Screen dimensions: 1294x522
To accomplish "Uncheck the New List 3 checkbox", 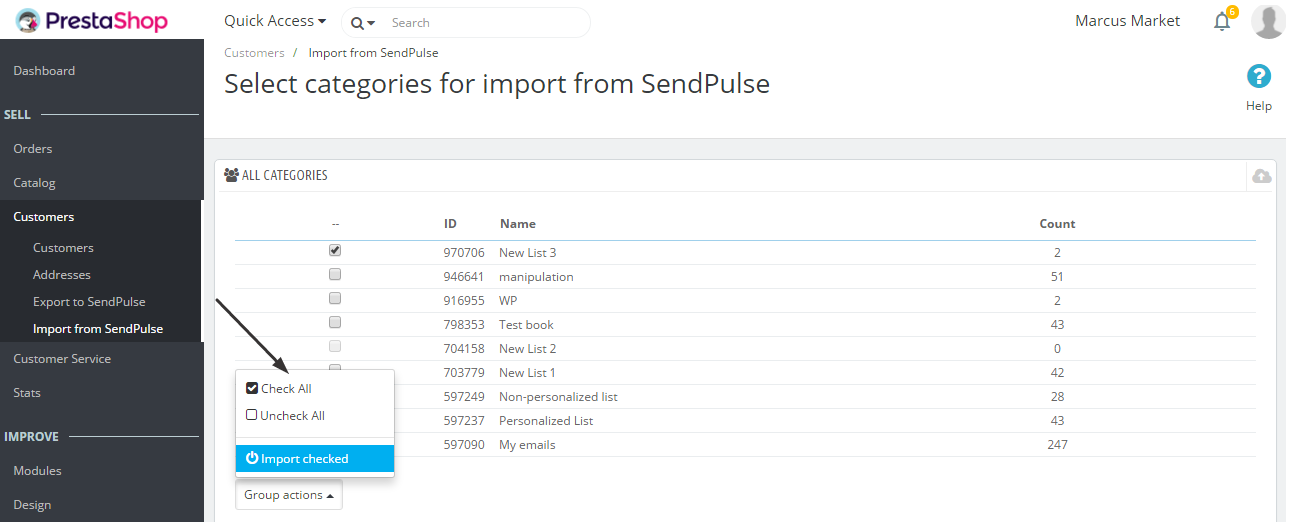I will click(335, 250).
